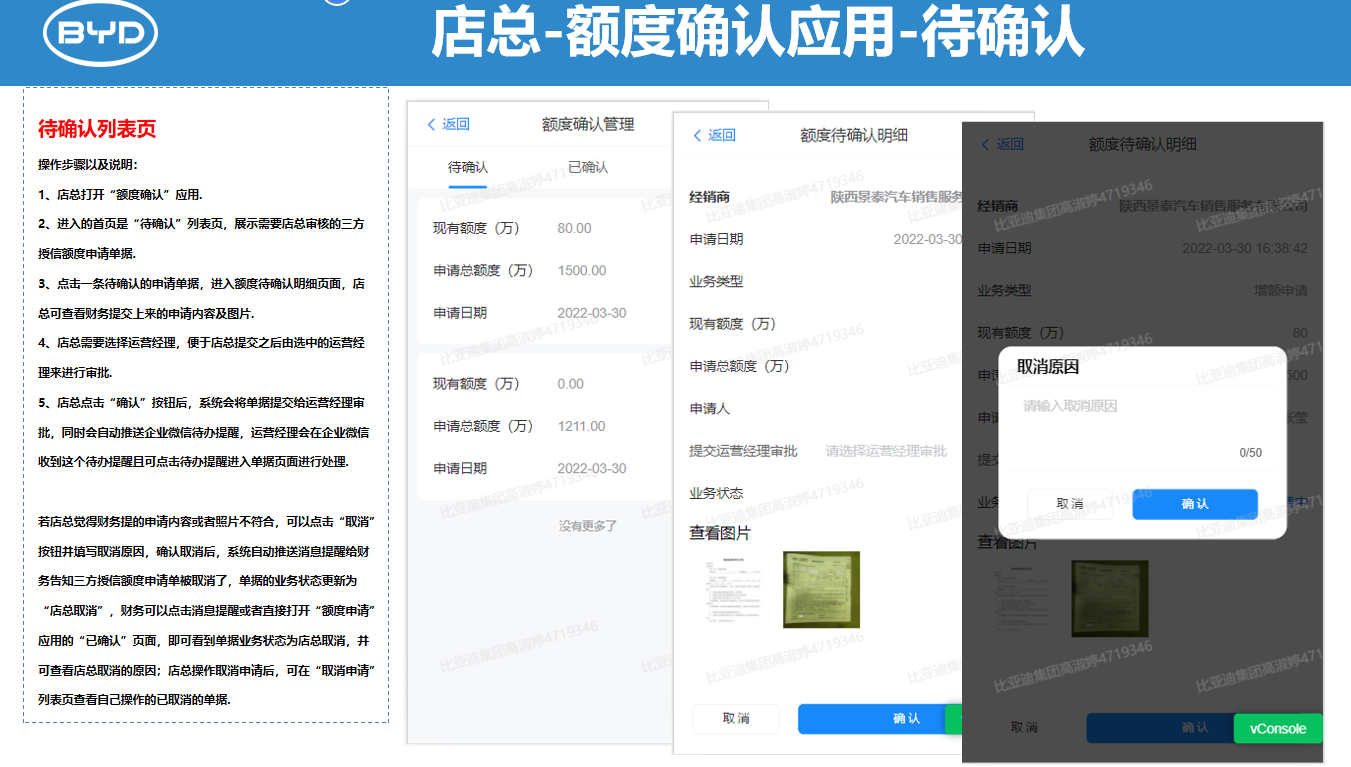Click 额度确认管理 page title
This screenshot has height=767, width=1351.
[x=588, y=124]
